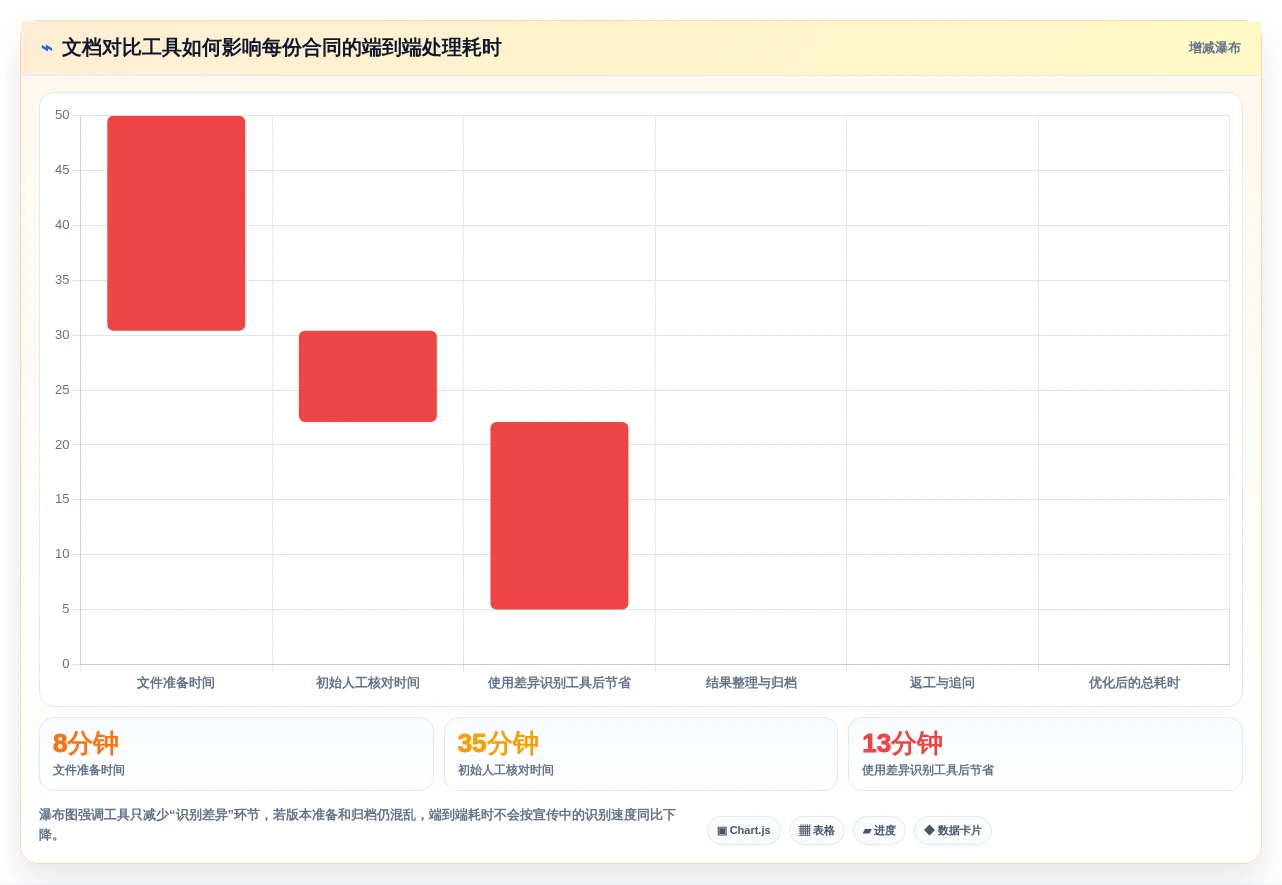Viewport: 1282px width, 885px height.
Task: Click the 初始人工核对时间 axis label under chart
Action: click(x=368, y=683)
